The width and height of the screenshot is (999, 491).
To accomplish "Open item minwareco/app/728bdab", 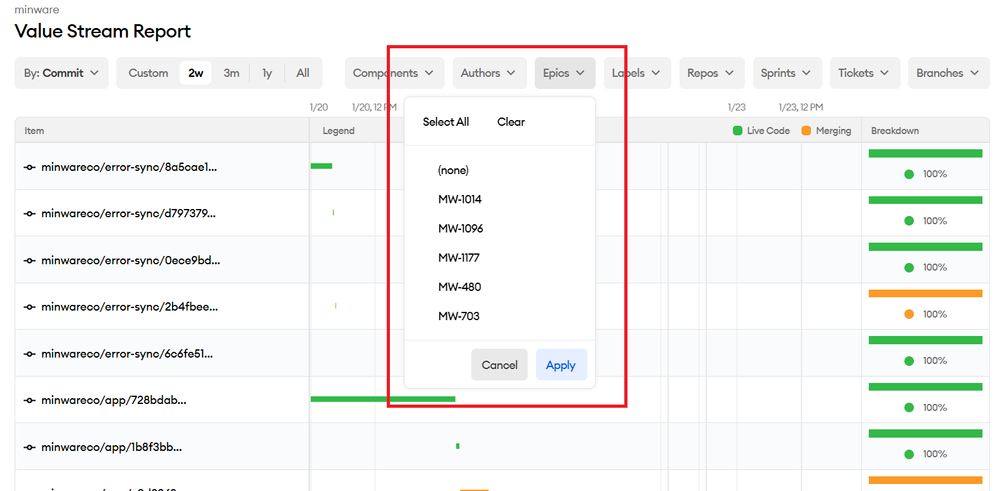I will 114,401.
